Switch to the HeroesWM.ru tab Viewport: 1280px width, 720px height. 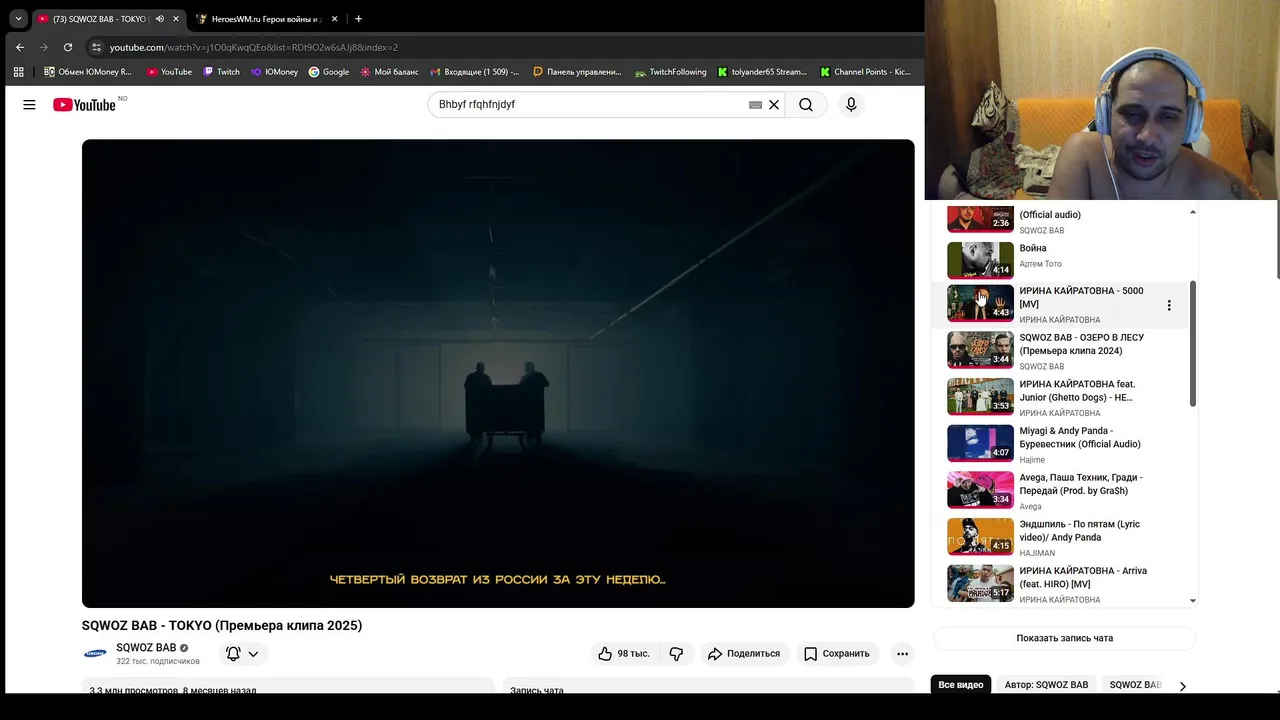point(266,18)
